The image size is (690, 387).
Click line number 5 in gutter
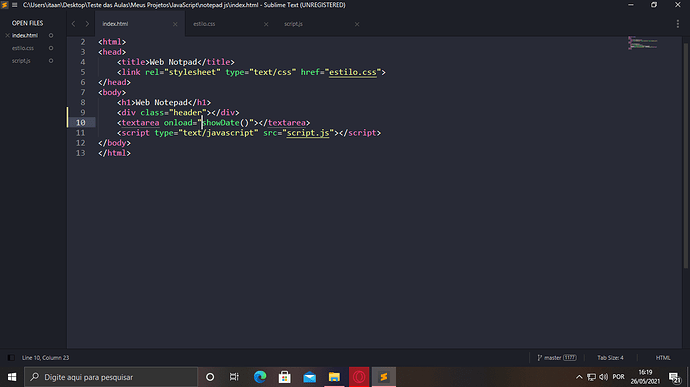tap(83, 72)
